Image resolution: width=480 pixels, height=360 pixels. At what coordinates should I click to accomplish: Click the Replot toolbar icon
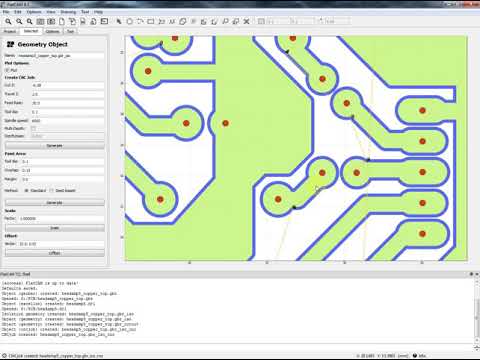tap(40, 21)
